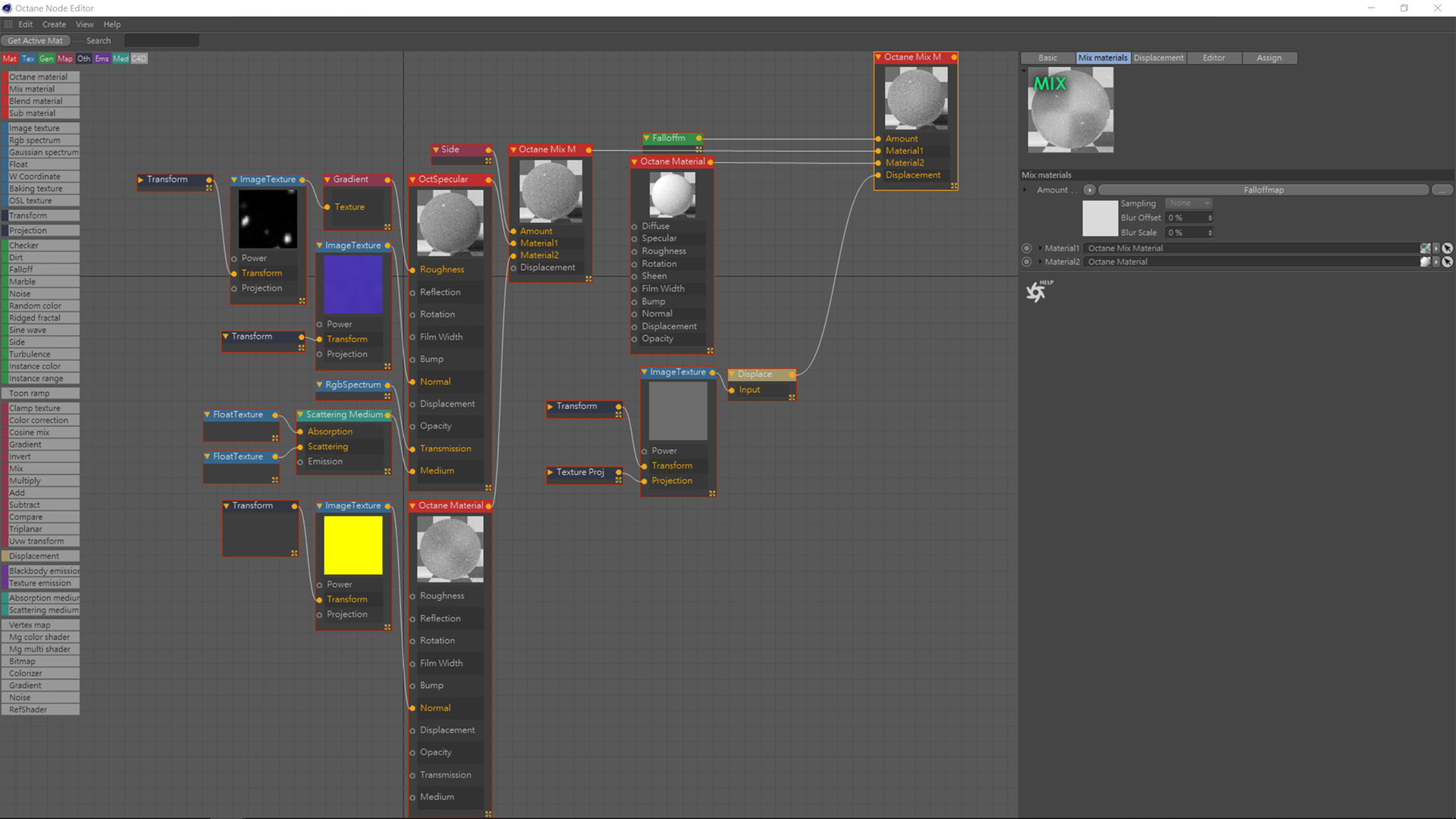
Task: Click the white Amount color swatch
Action: 1100,218
